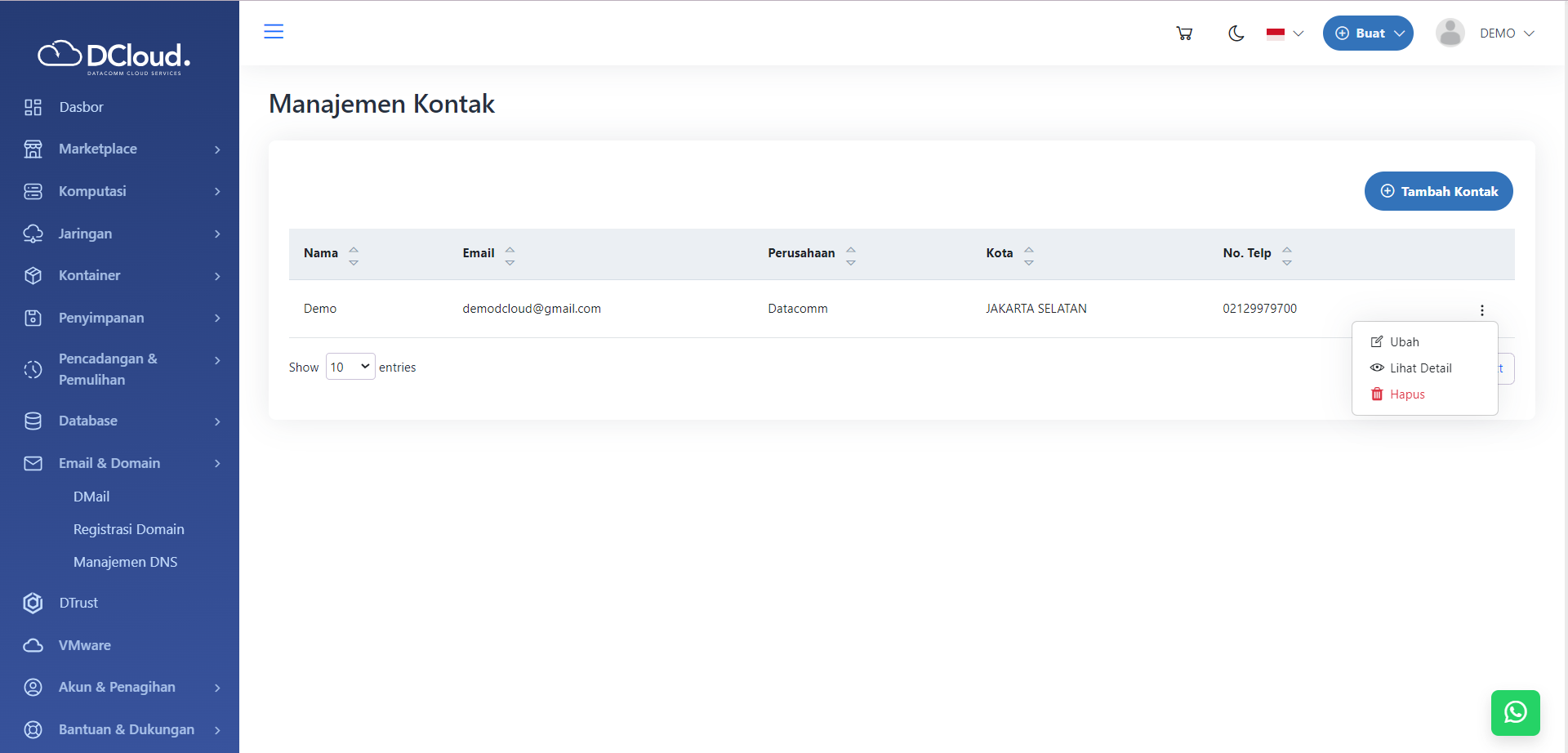Screen dimensions: 1568x753
Task: Open WhatsApp chat button
Action: 1515,712
